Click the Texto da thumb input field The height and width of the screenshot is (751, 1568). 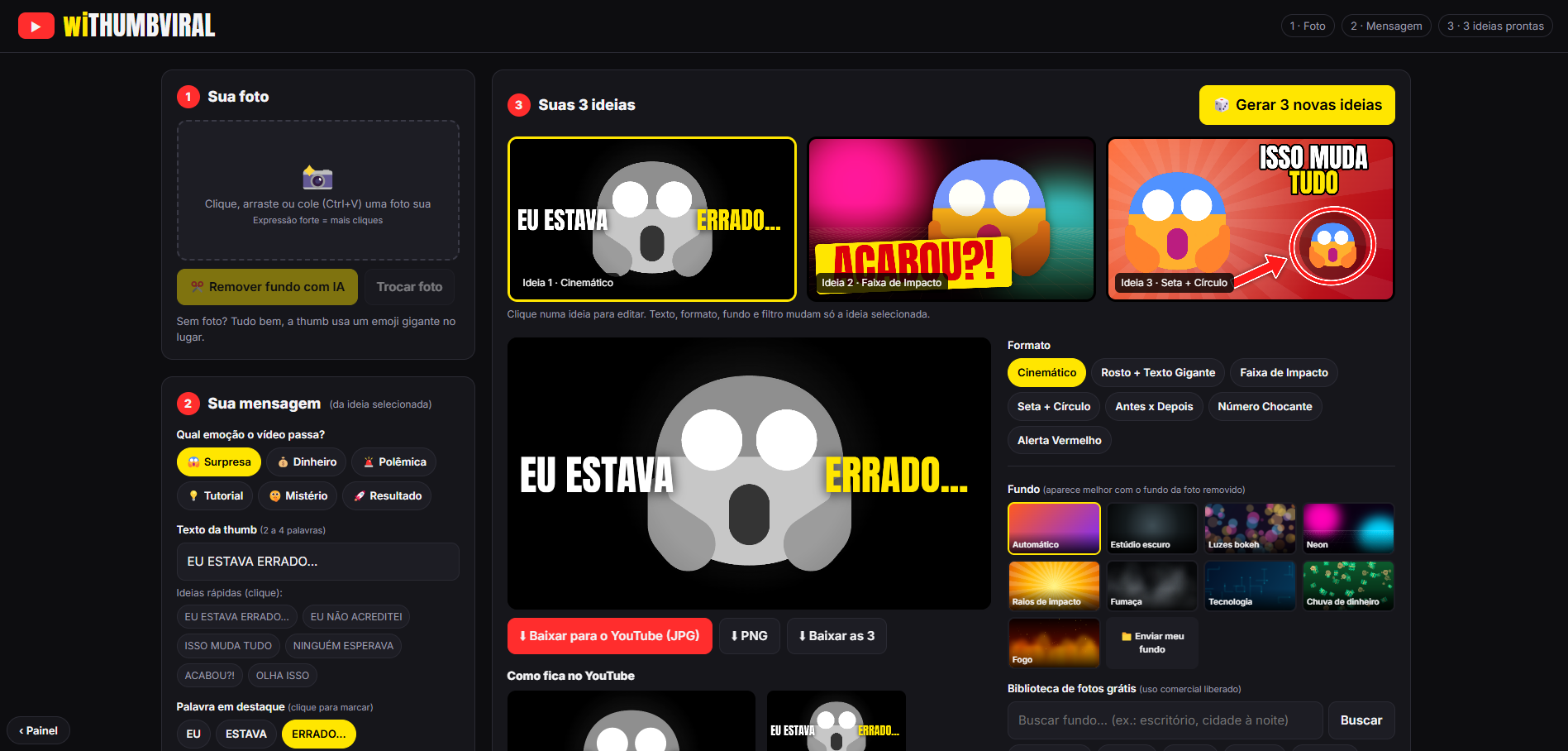[x=317, y=562]
